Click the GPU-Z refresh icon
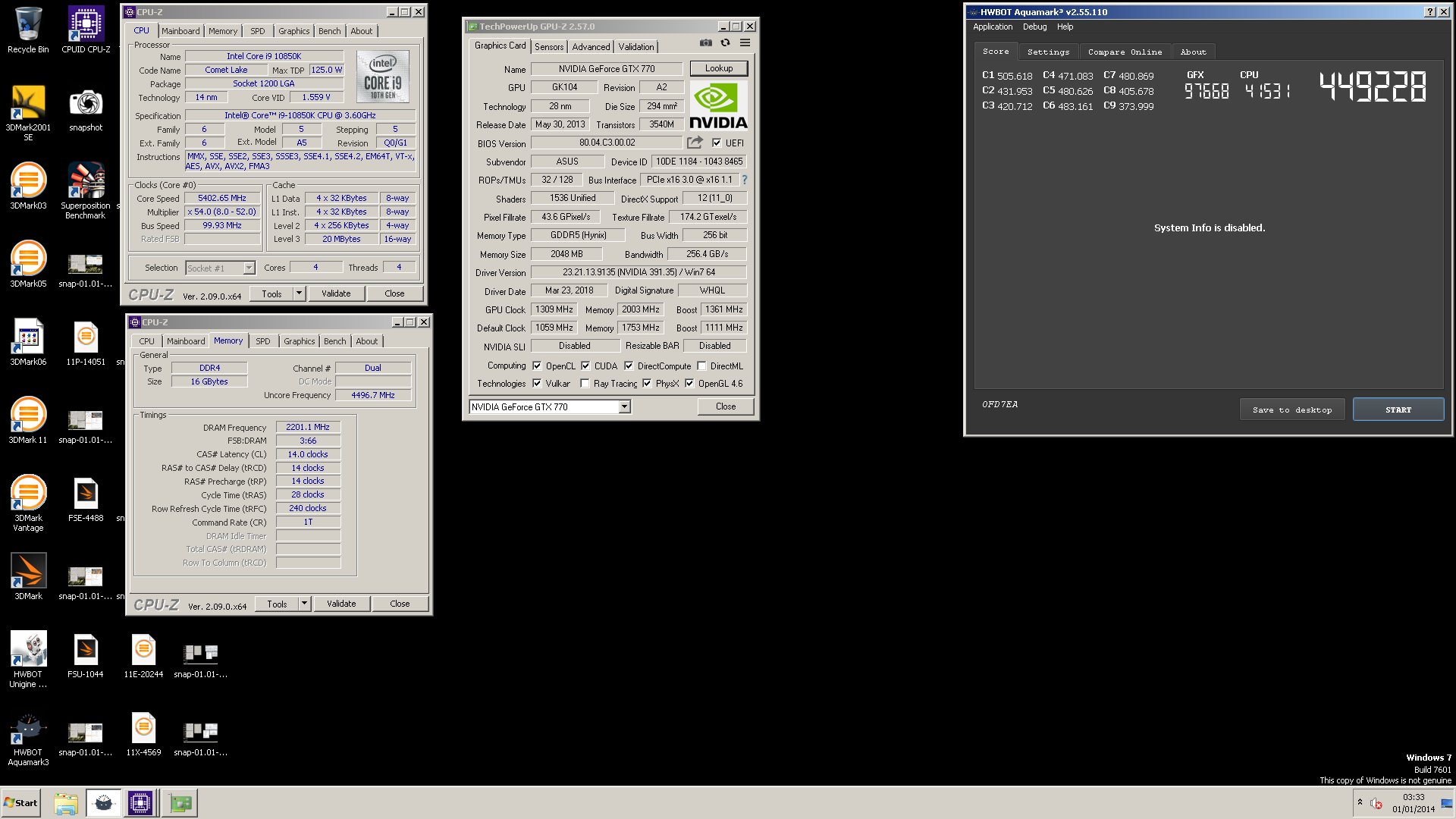1456x819 pixels. [x=725, y=43]
